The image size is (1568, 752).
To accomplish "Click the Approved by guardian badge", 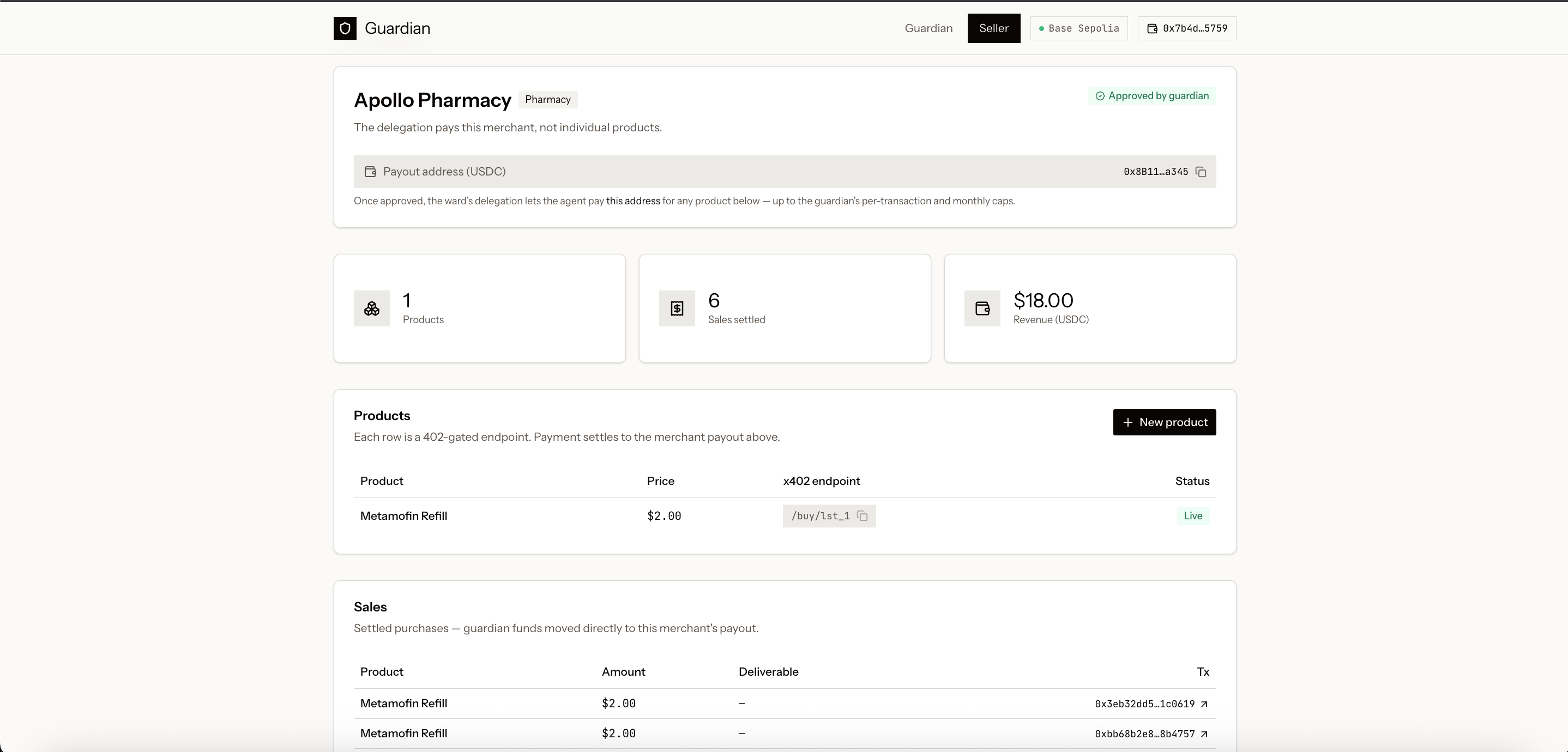I will pos(1151,96).
